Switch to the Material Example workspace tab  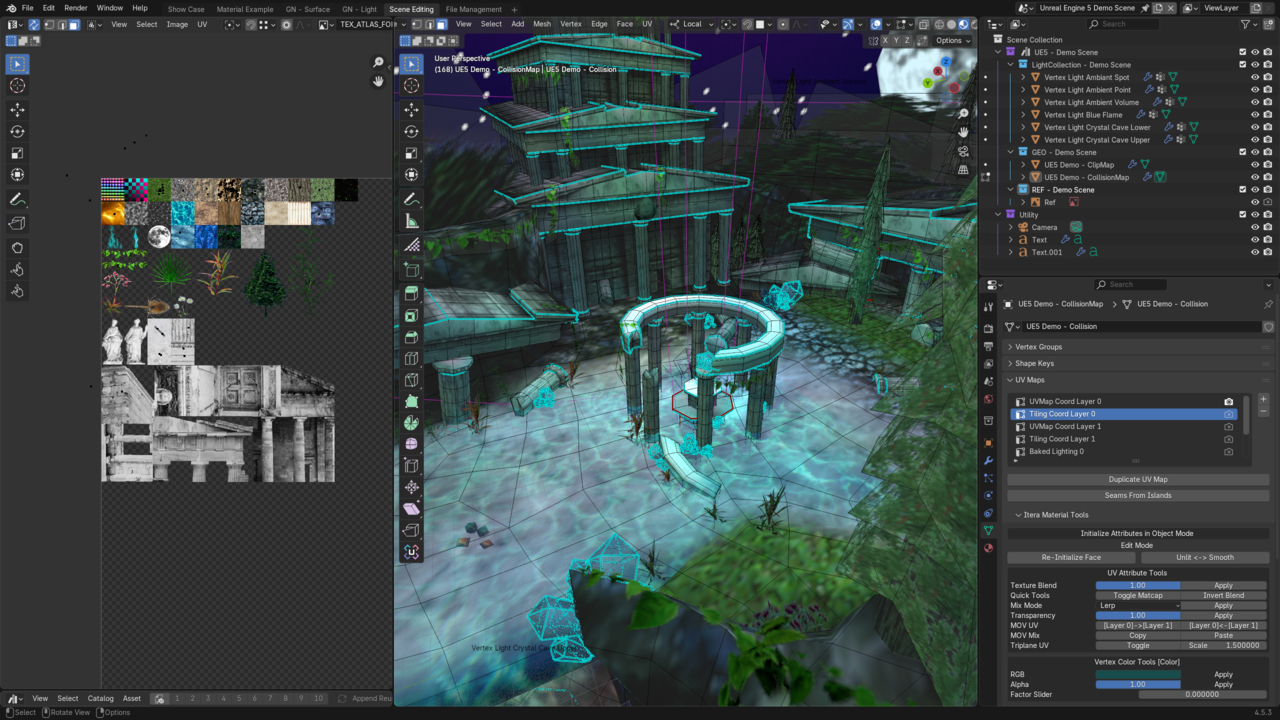(x=245, y=9)
